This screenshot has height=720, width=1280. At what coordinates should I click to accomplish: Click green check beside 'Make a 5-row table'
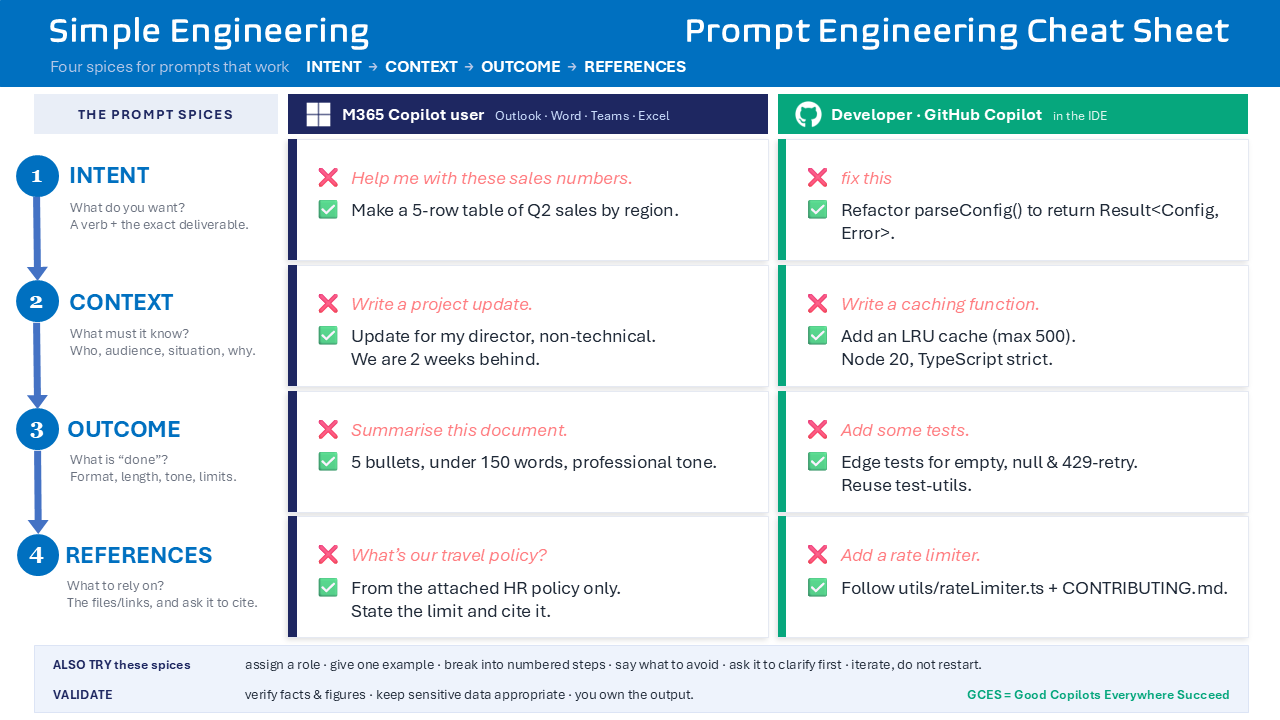click(x=328, y=210)
